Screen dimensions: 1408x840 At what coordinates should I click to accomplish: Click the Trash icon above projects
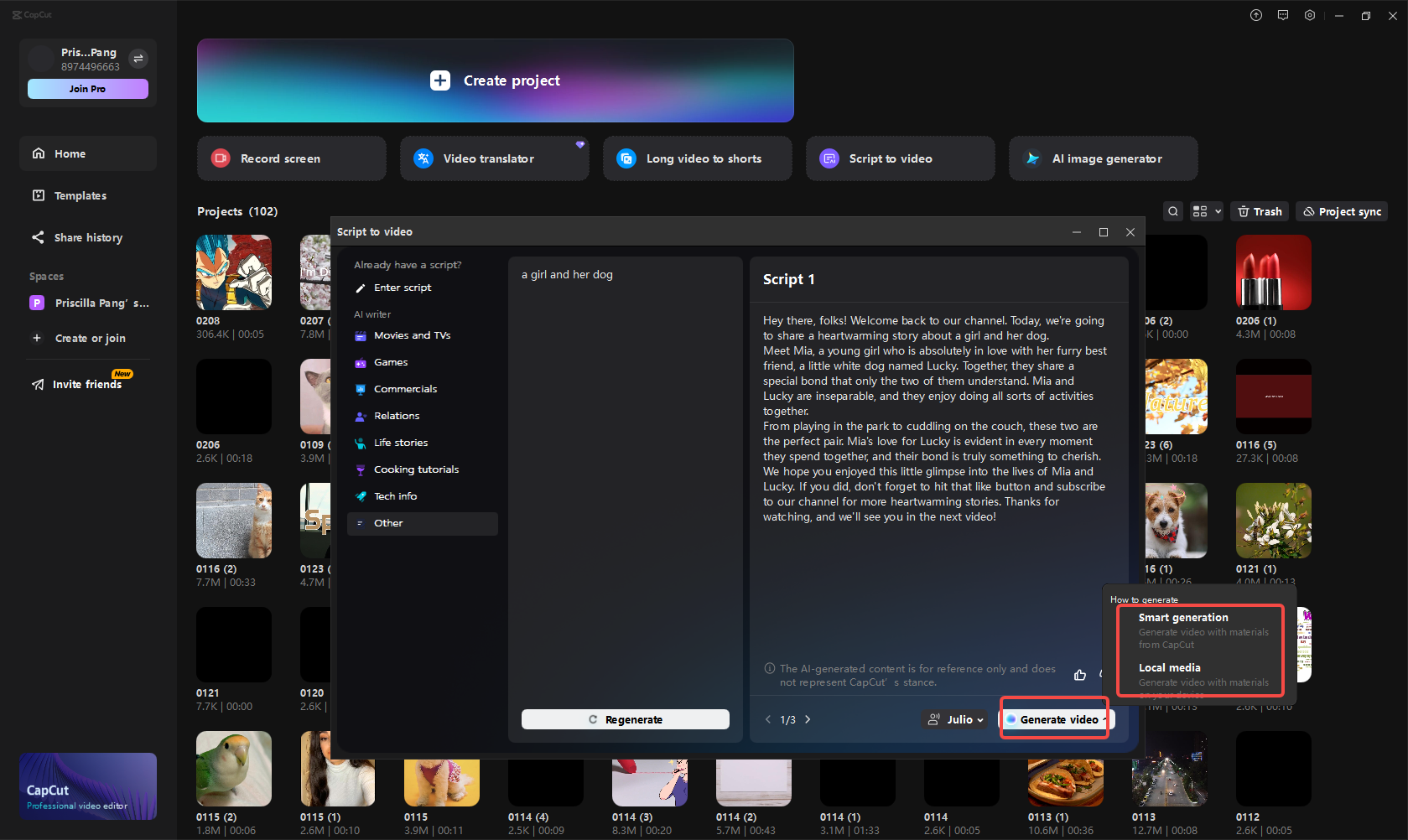(x=1259, y=211)
